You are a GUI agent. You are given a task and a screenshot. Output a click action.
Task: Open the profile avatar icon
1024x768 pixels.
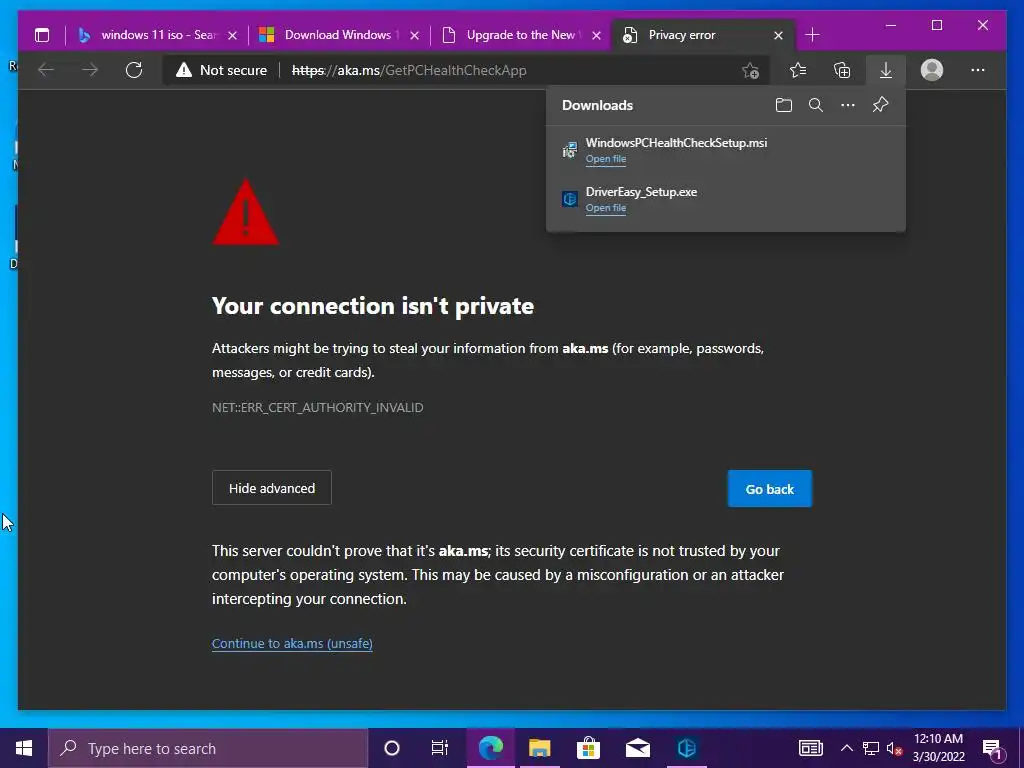point(932,70)
